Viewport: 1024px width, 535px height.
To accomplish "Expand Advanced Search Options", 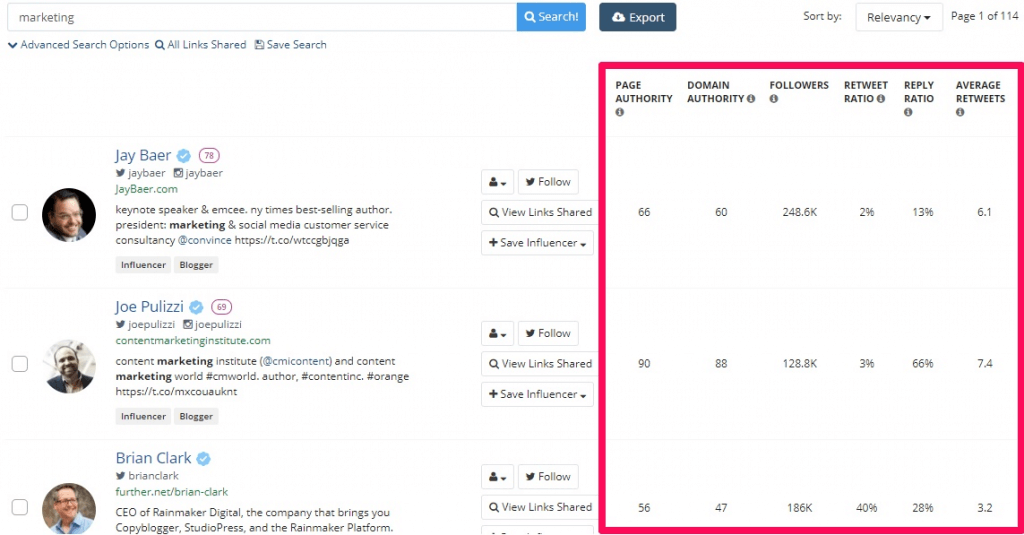I will pyautogui.click(x=78, y=44).
